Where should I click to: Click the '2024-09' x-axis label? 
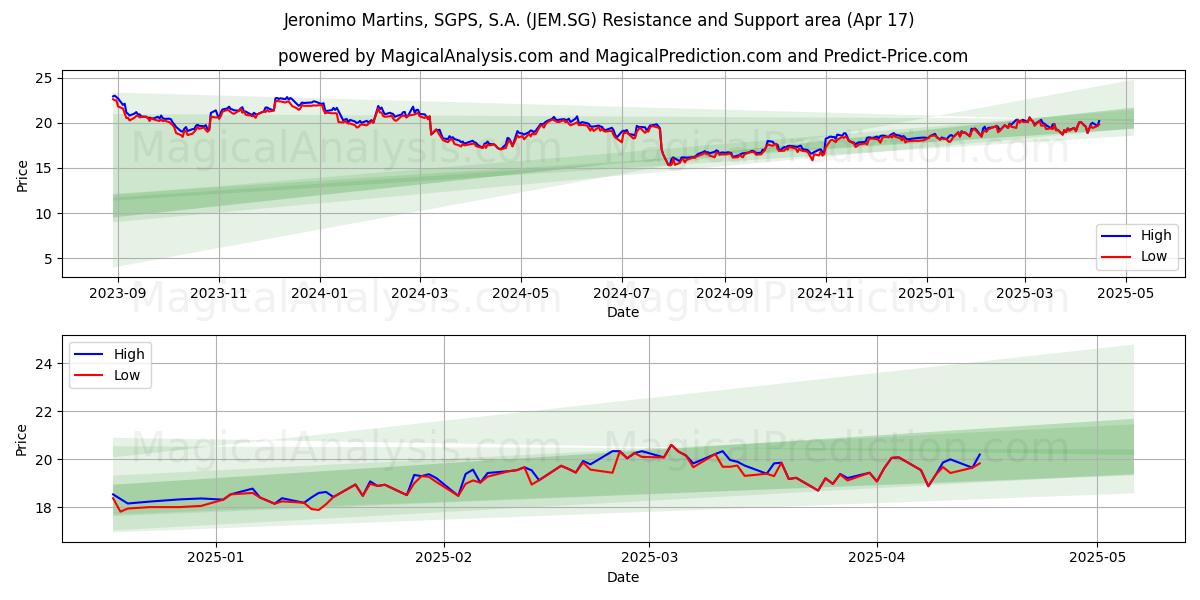(725, 293)
